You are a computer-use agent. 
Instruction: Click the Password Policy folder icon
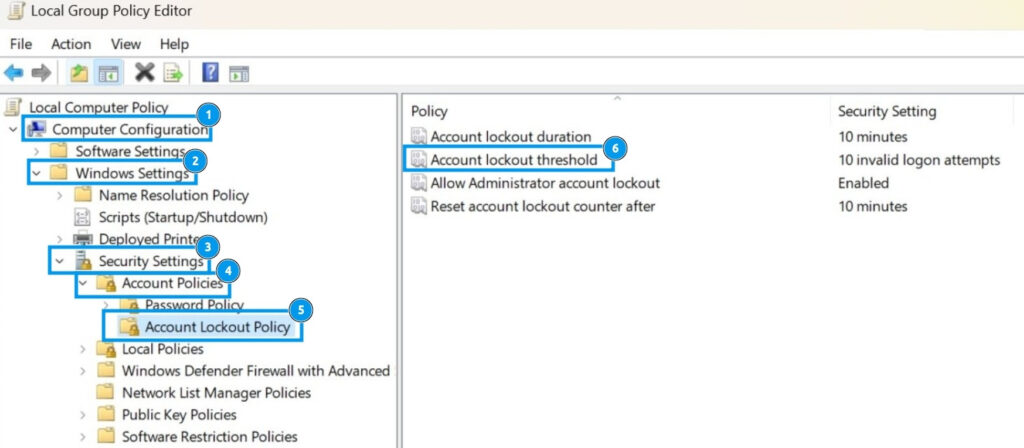click(x=129, y=305)
